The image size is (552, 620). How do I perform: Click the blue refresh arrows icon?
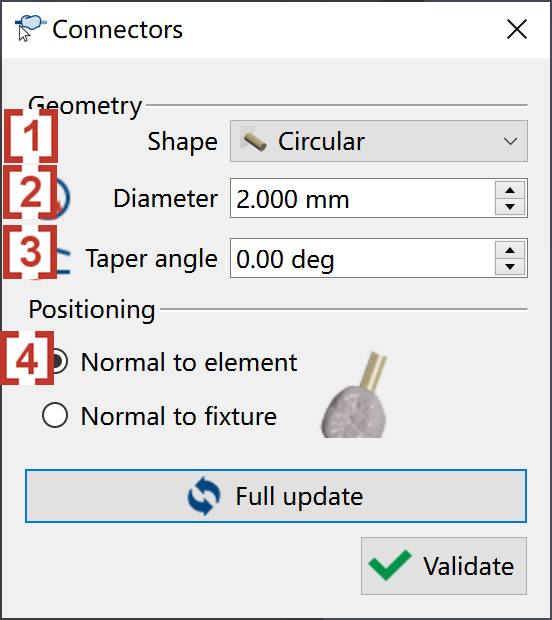(204, 496)
